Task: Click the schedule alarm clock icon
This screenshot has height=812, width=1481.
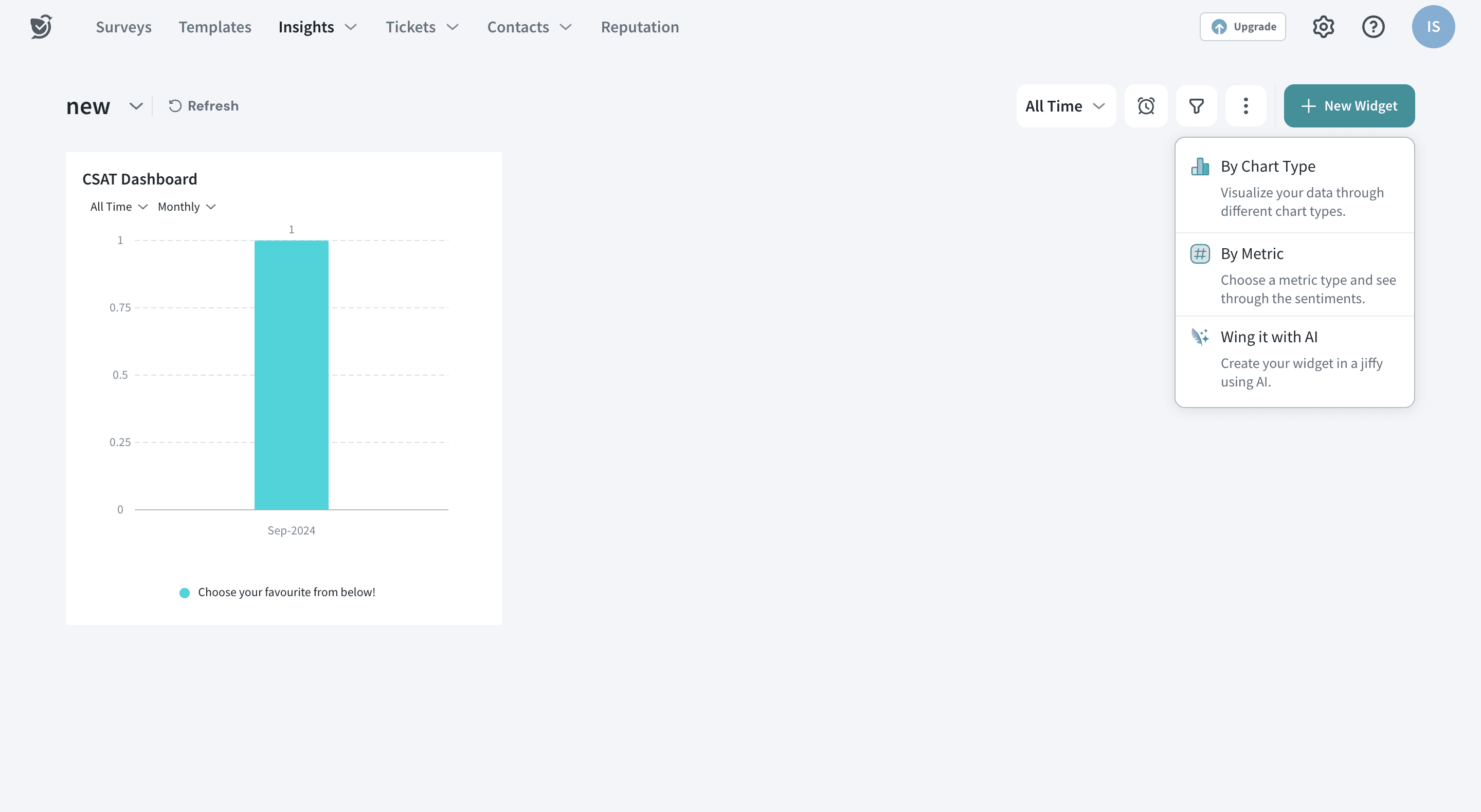Action: click(1146, 106)
